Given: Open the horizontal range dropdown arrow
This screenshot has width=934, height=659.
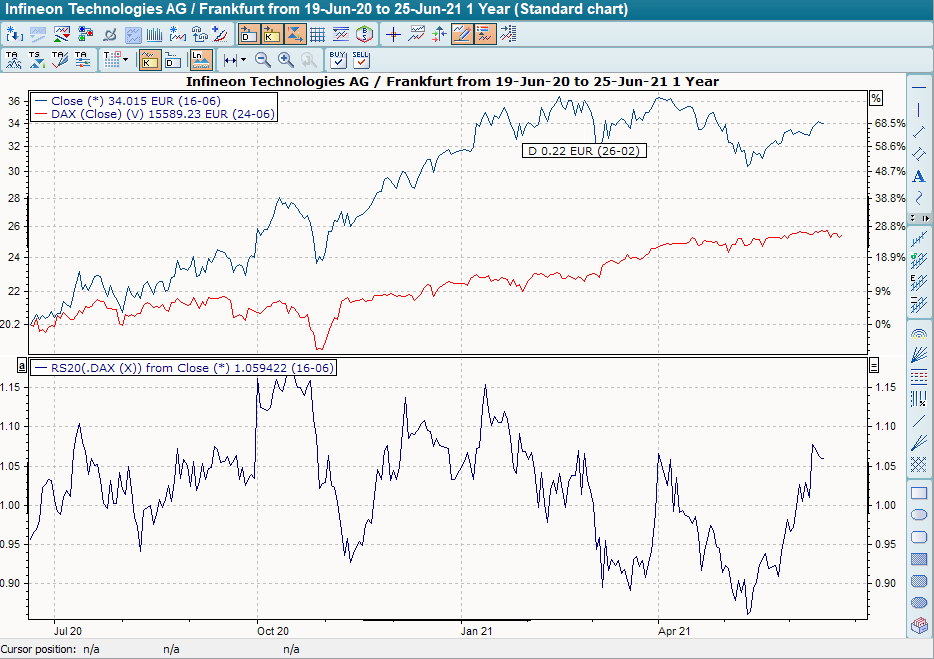Looking at the screenshot, I should 243,60.
